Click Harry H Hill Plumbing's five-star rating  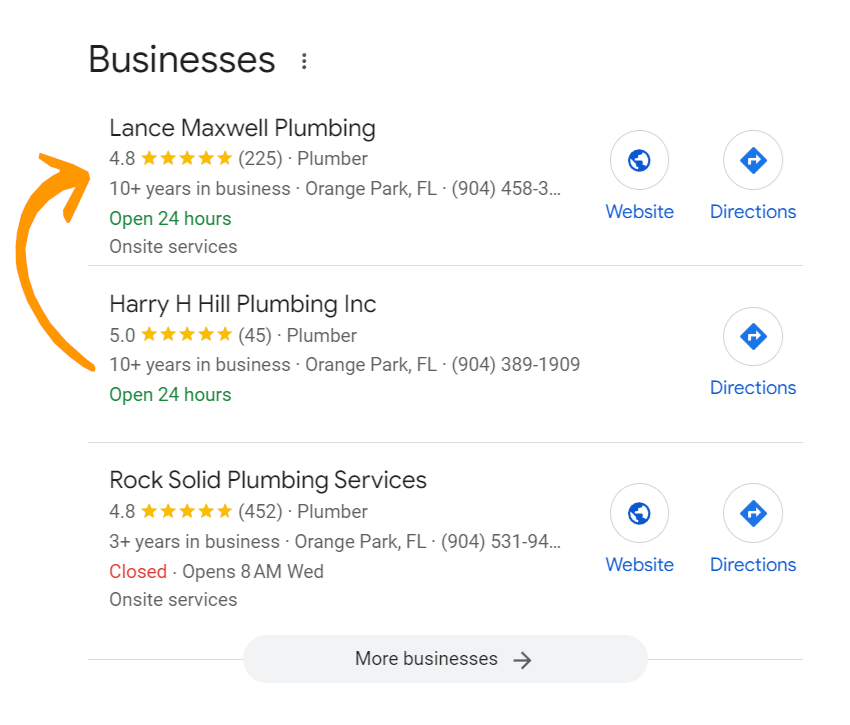click(186, 335)
